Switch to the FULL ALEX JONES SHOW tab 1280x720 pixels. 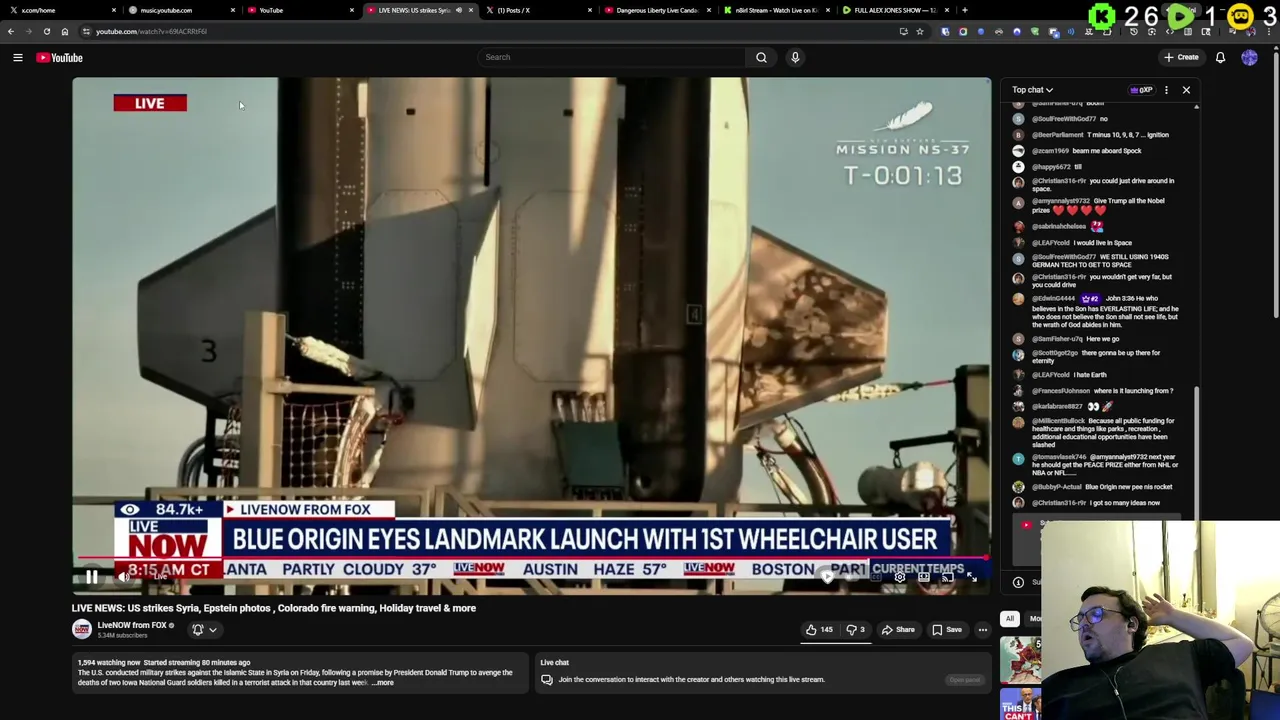pos(893,10)
